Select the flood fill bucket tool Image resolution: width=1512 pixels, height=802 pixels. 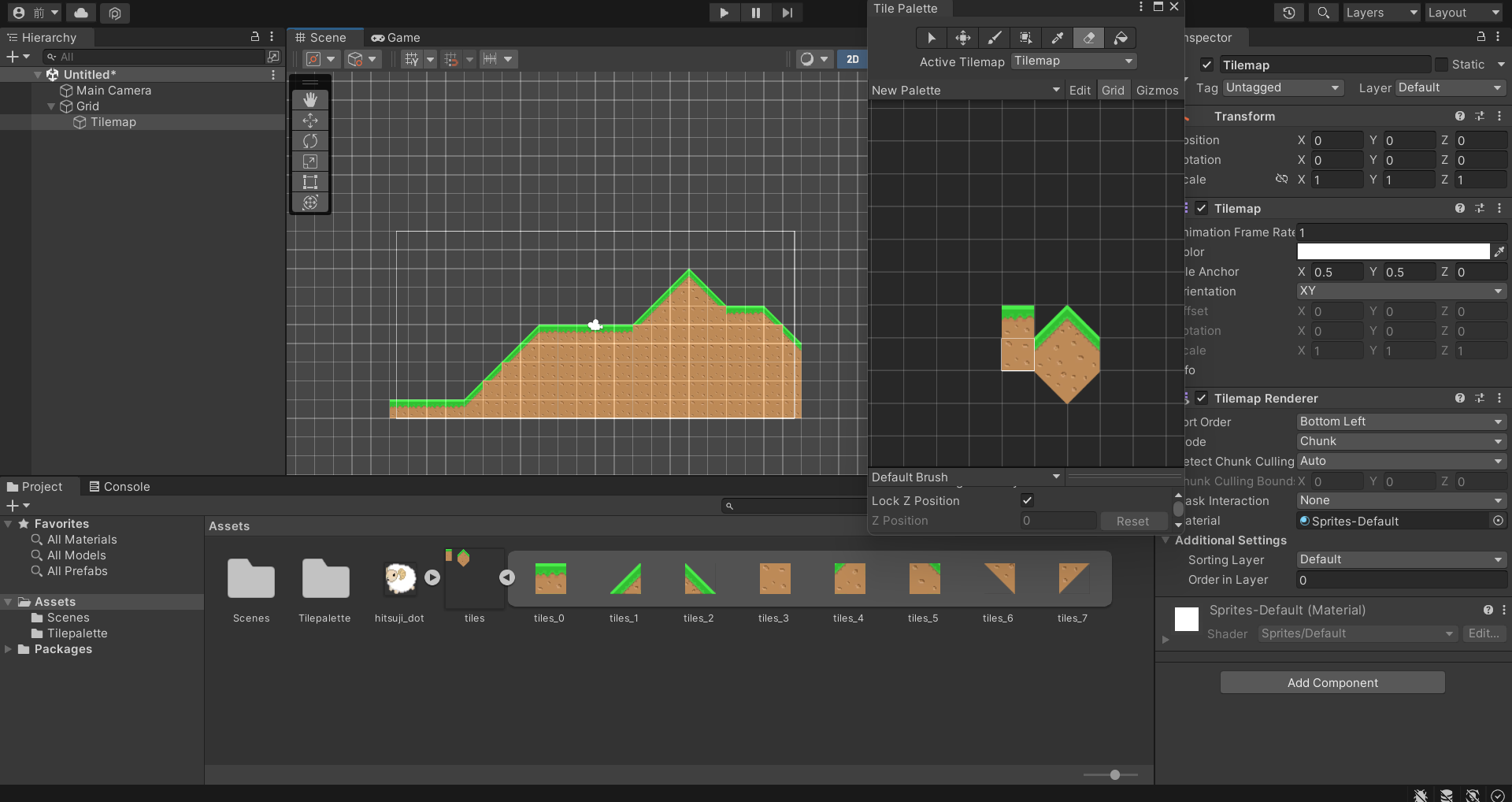point(1120,38)
